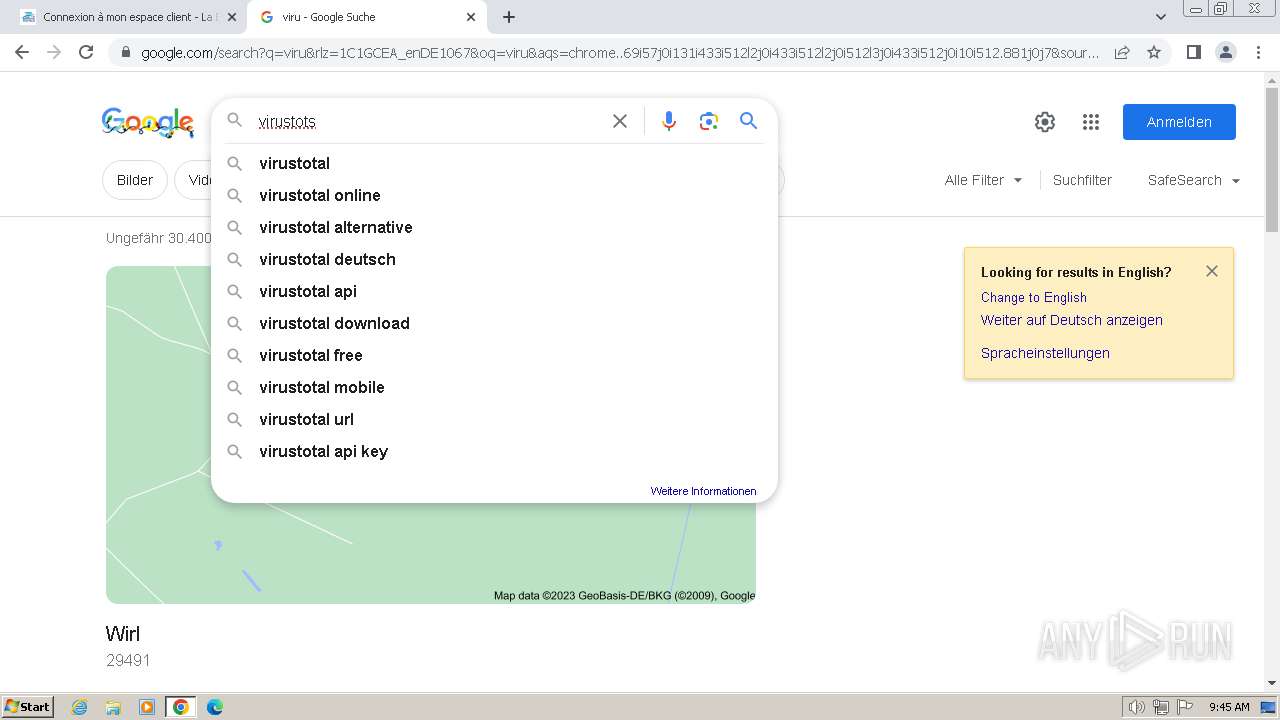
Task: Click the Wirl map thumbnail
Action: (431, 434)
